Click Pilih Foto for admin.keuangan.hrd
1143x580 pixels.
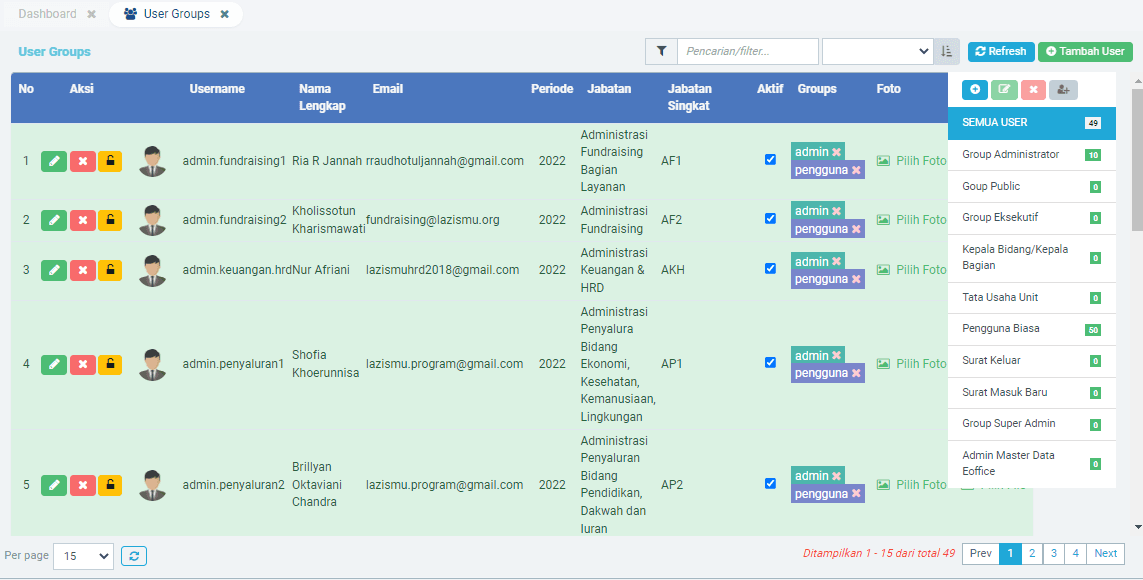(911, 270)
